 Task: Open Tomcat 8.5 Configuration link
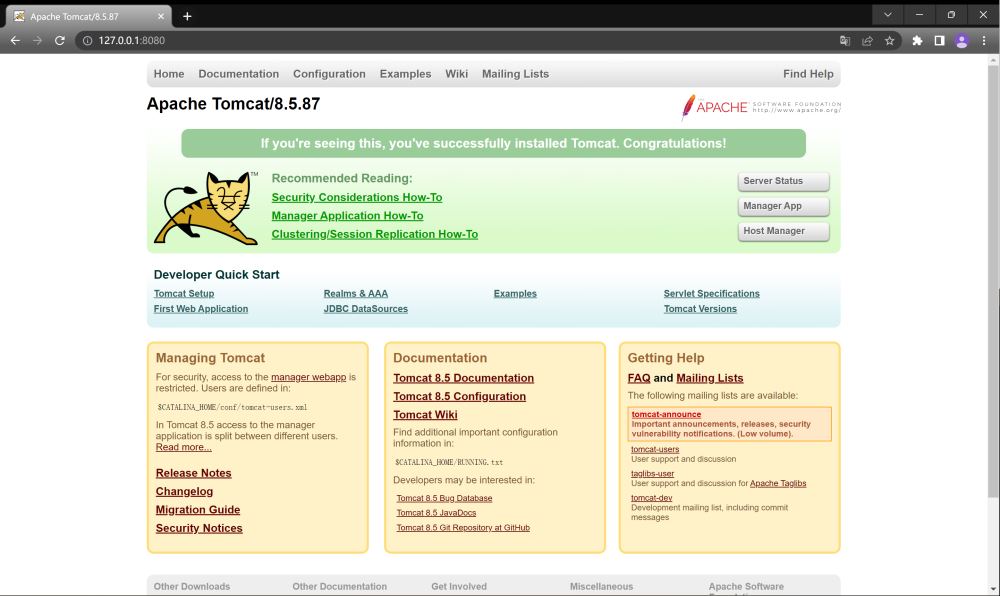click(459, 396)
